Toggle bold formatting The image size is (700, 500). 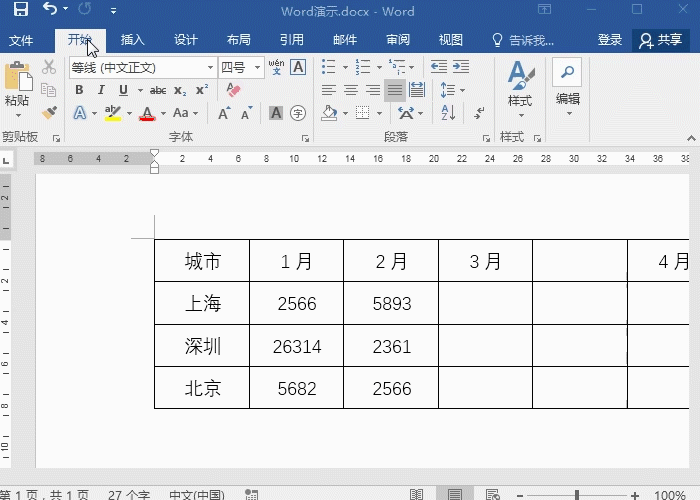coord(79,90)
